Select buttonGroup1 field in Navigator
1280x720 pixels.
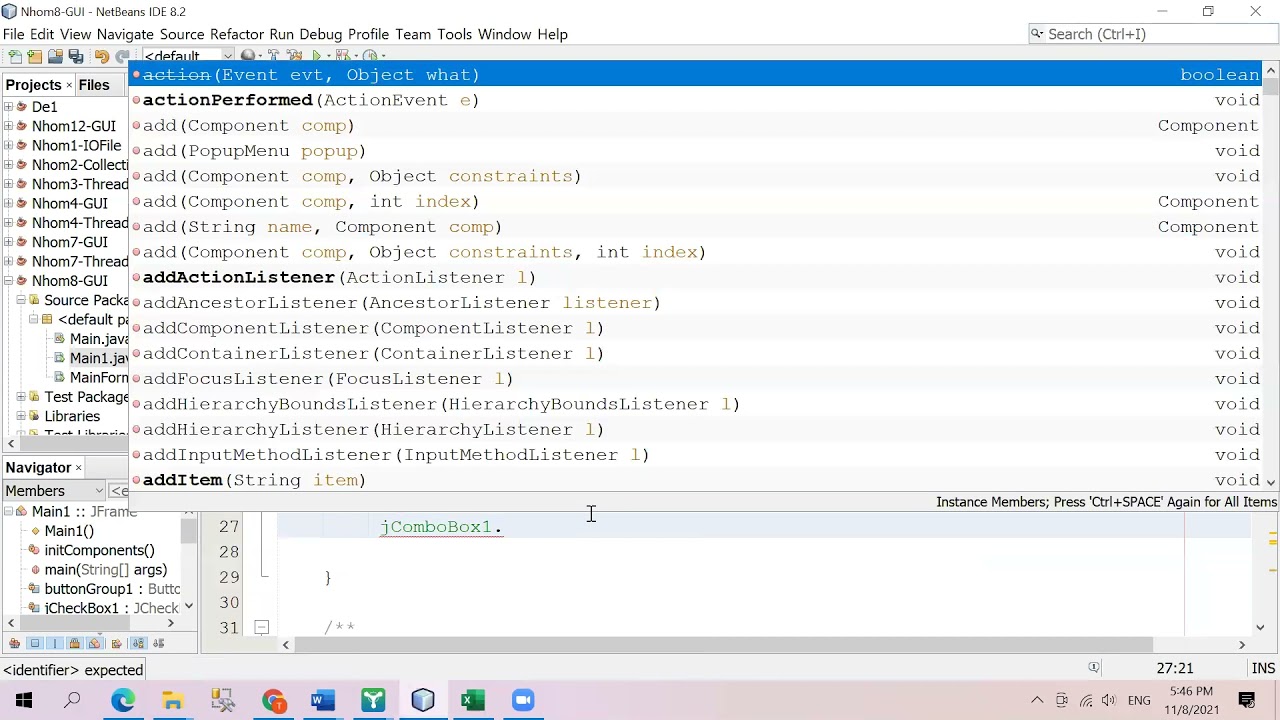pyautogui.click(x=112, y=589)
